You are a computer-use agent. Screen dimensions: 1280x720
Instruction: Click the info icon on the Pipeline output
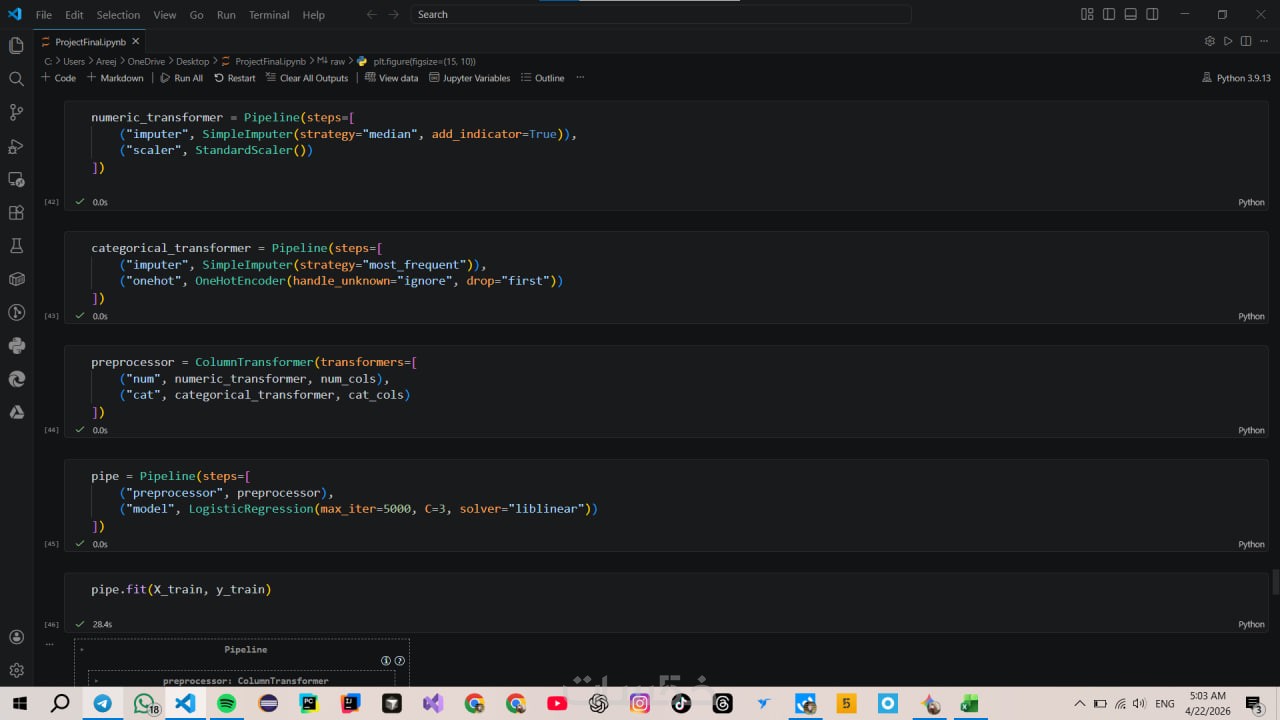pyautogui.click(x=386, y=661)
